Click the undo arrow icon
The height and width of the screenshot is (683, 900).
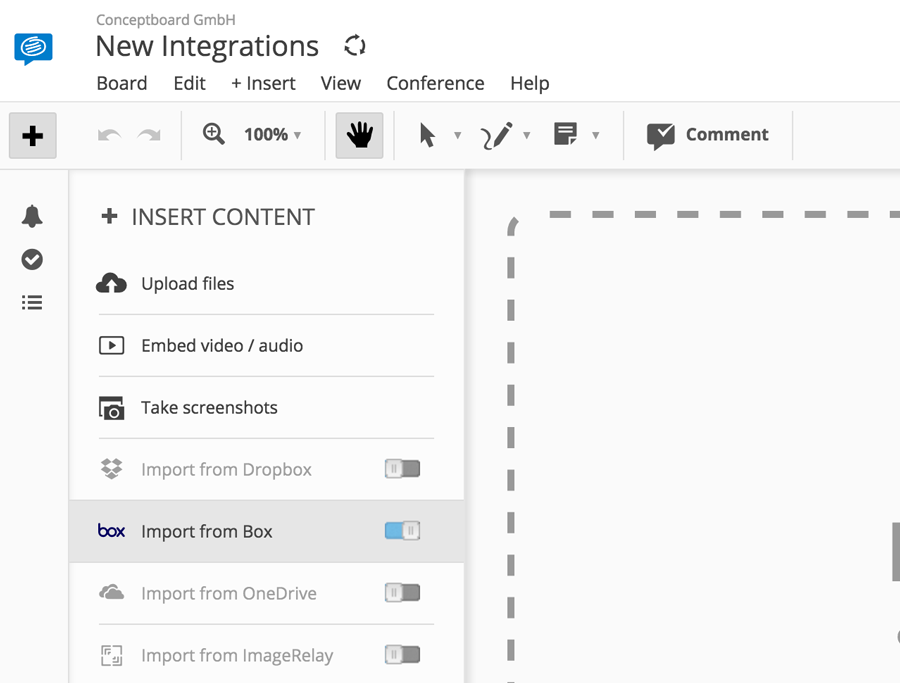coord(110,135)
